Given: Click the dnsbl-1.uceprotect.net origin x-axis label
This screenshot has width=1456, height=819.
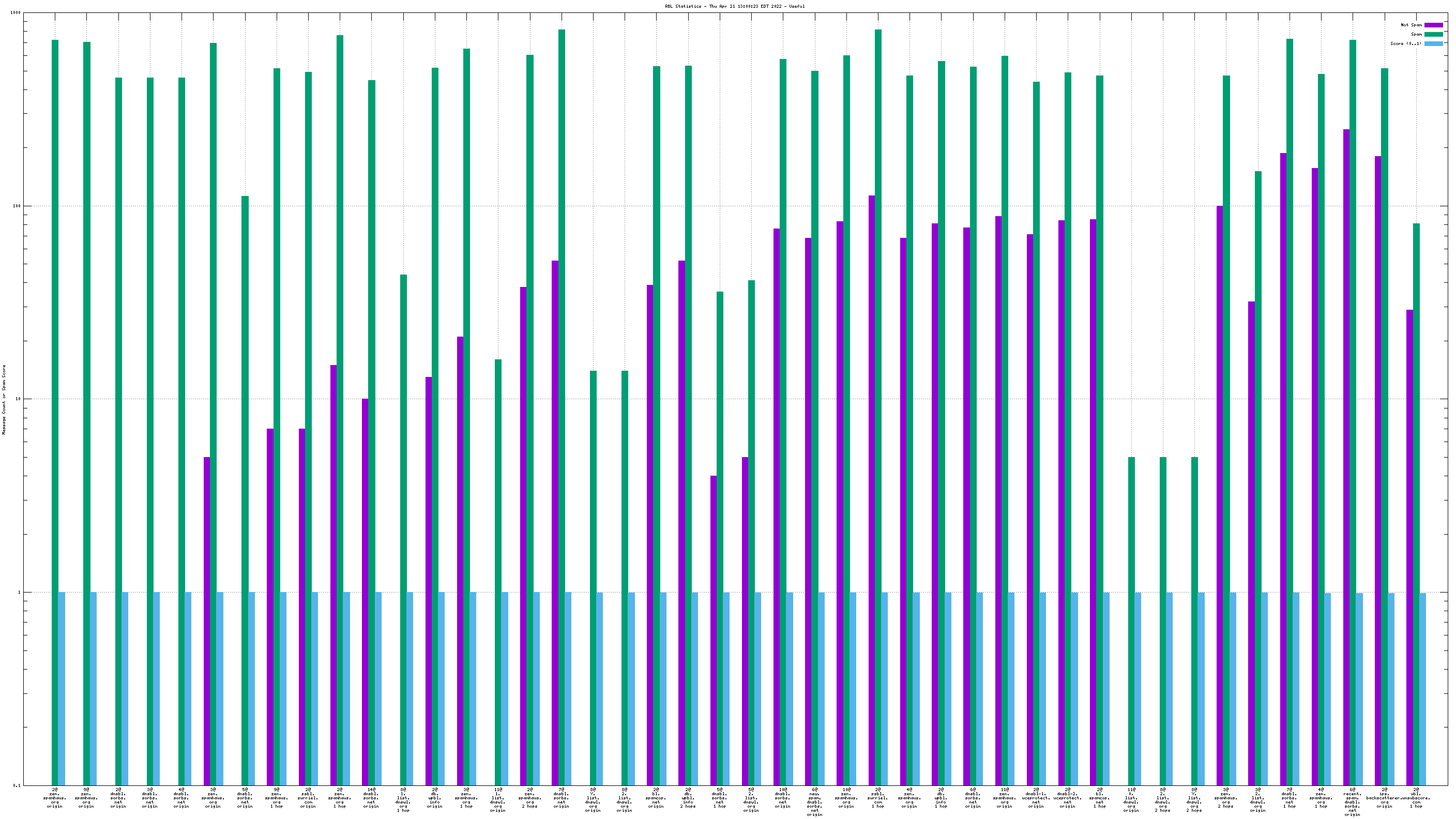Looking at the screenshot, I should [x=1036, y=797].
